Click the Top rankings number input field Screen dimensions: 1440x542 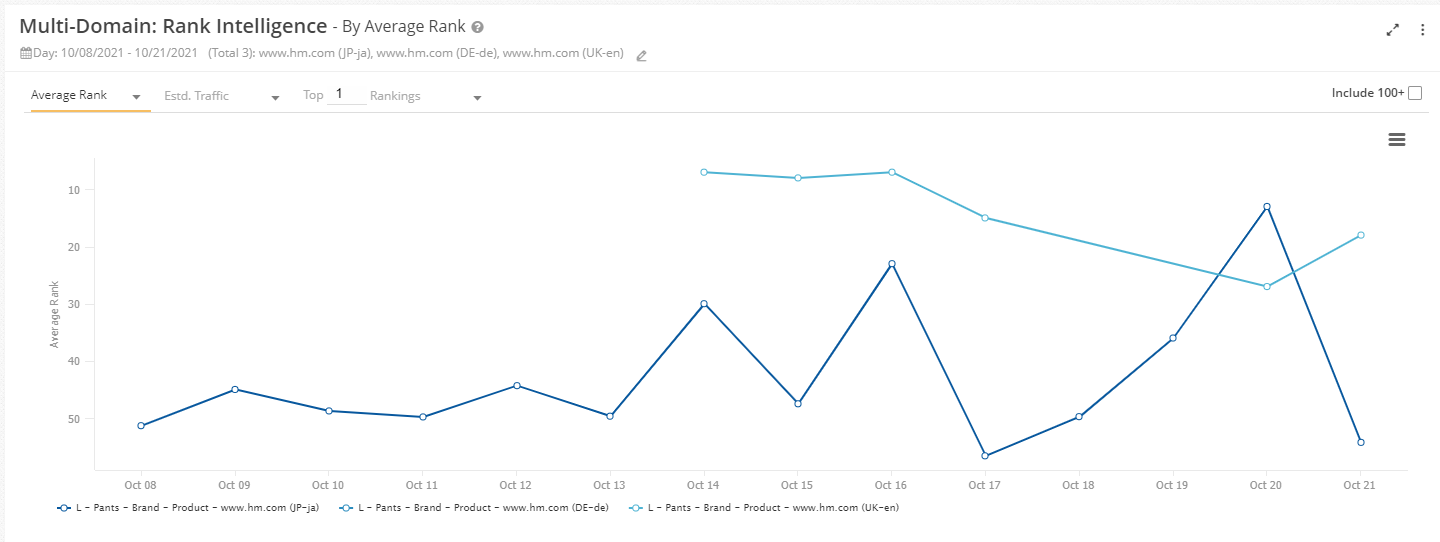346,95
